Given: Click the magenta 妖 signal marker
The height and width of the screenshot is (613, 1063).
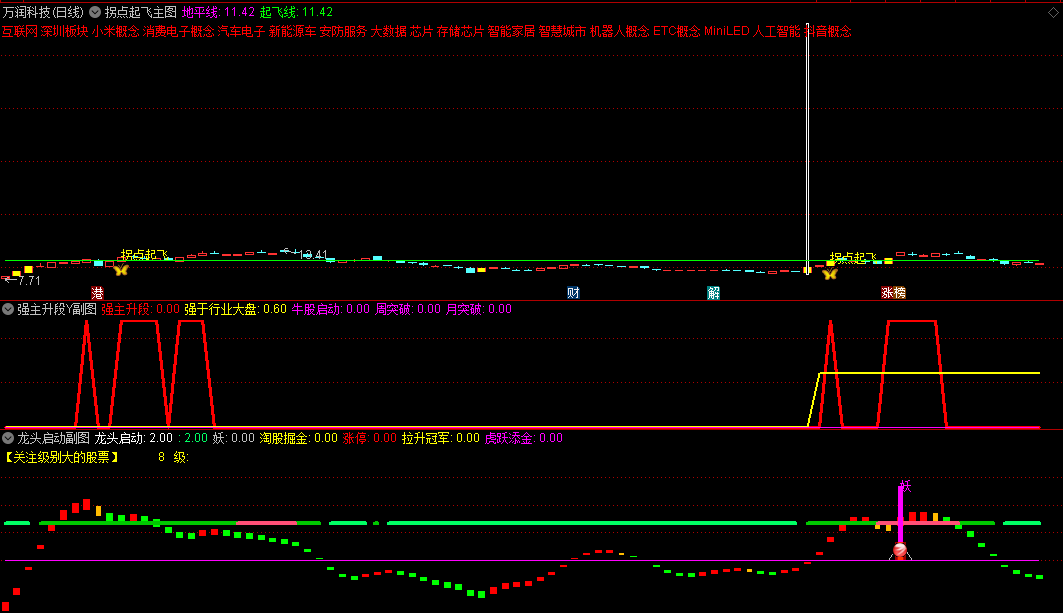Looking at the screenshot, I should tap(905, 486).
